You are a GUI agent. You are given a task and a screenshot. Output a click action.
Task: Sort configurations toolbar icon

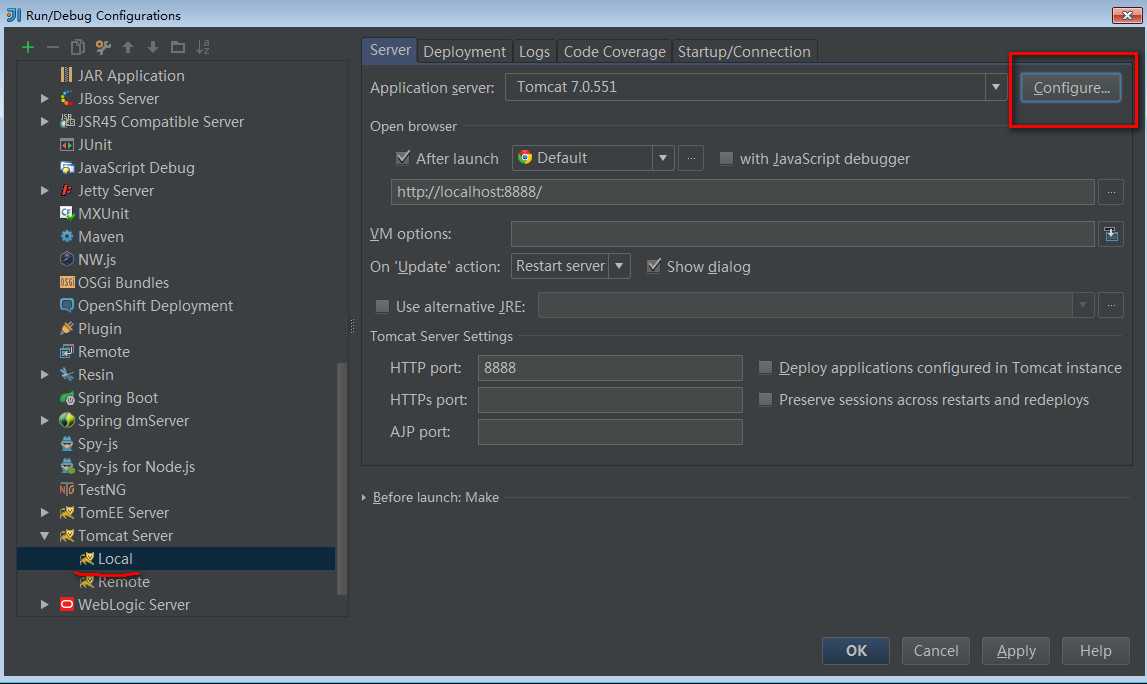pos(203,48)
